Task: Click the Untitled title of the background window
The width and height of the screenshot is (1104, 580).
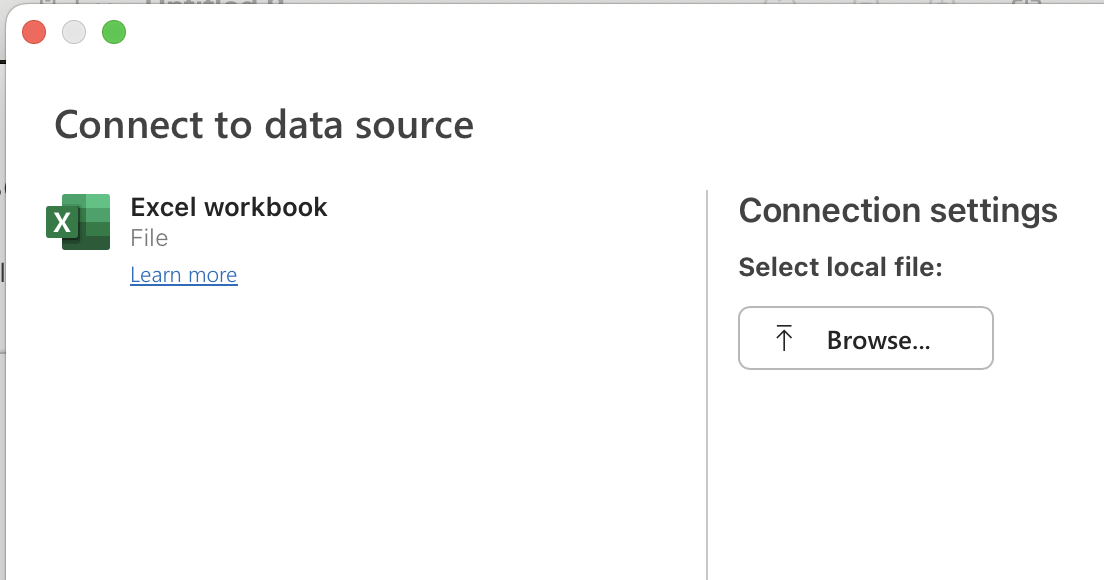Action: (215, 4)
